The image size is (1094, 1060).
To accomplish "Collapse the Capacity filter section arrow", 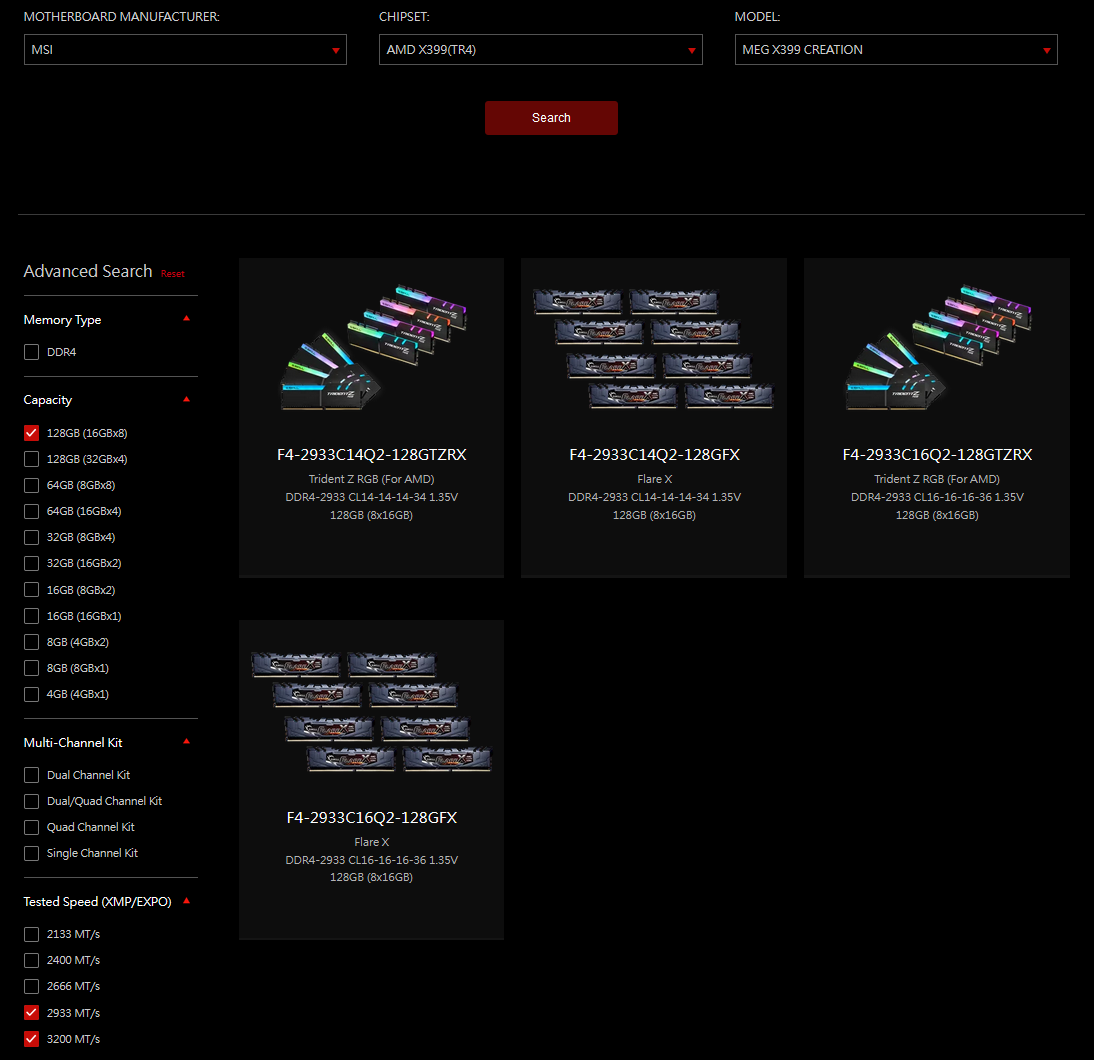I will click(186, 399).
